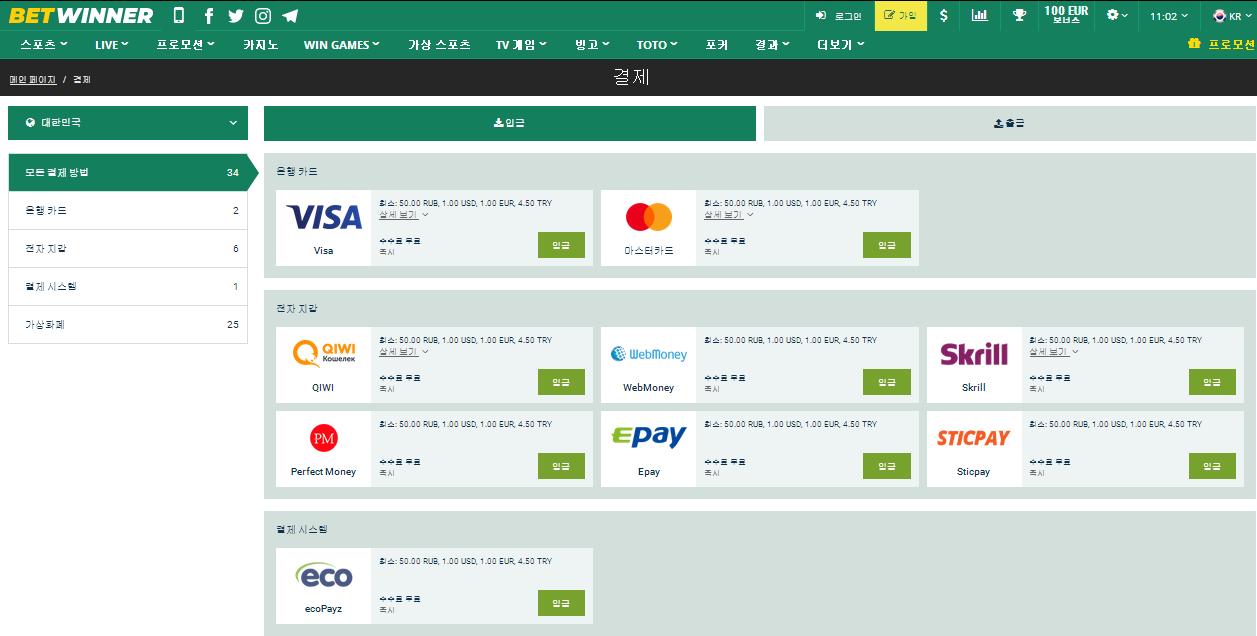Click the 100 EUR bonus badge

(x=1066, y=15)
